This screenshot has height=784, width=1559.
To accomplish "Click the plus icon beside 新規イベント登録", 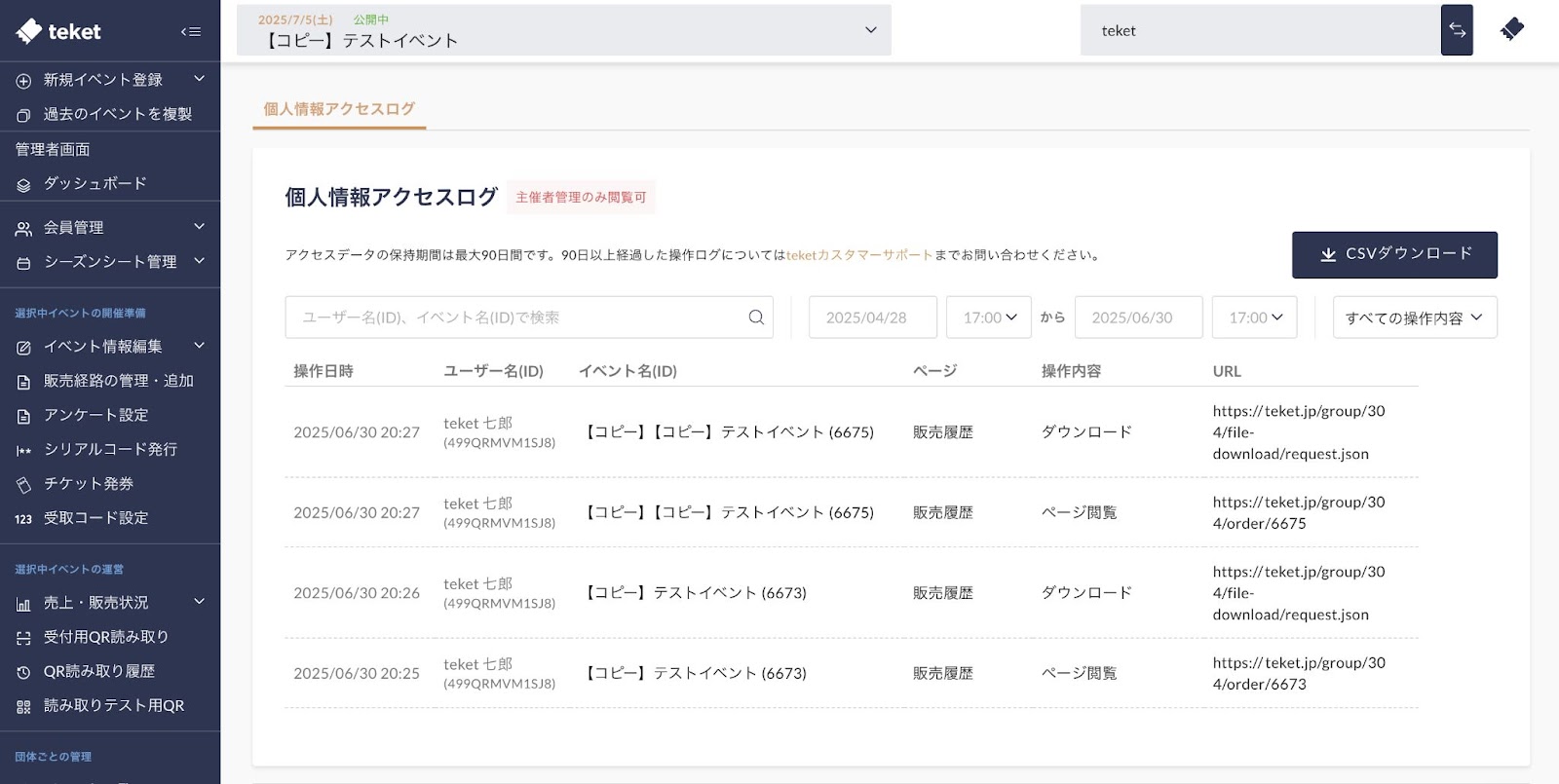I will pyautogui.click(x=23, y=81).
